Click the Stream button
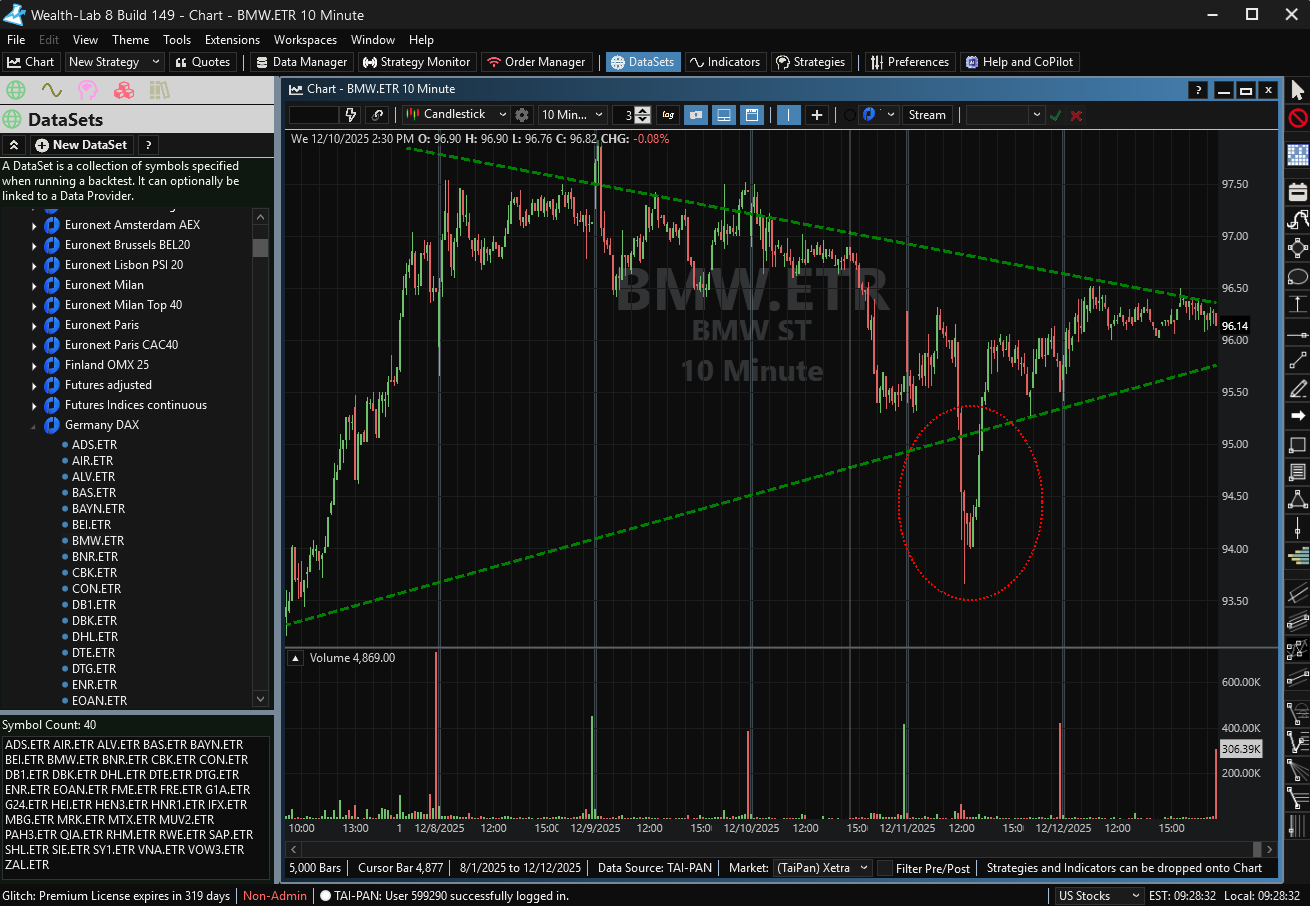 click(x=926, y=115)
